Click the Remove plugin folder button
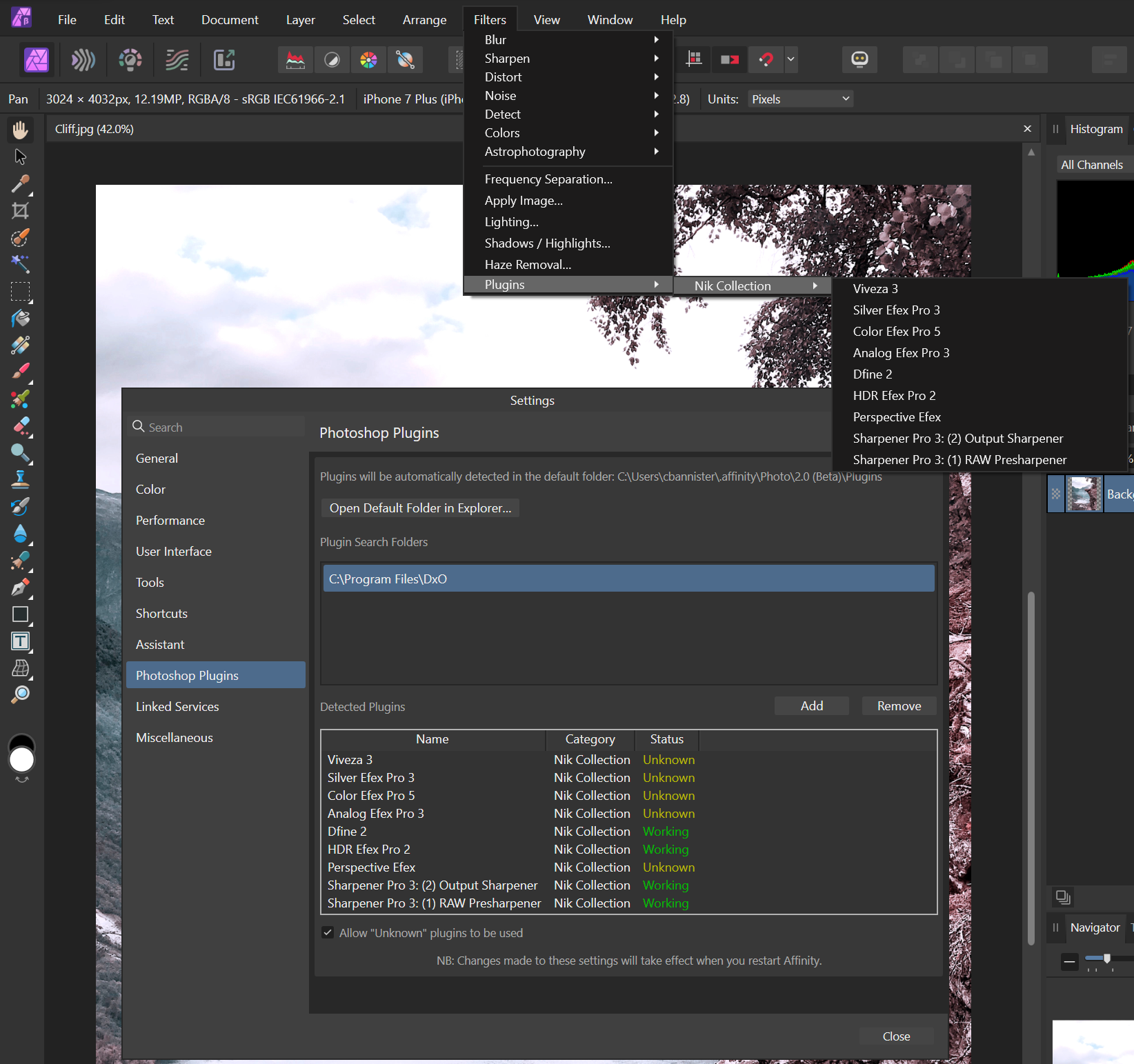The width and height of the screenshot is (1134, 1064). [899, 706]
